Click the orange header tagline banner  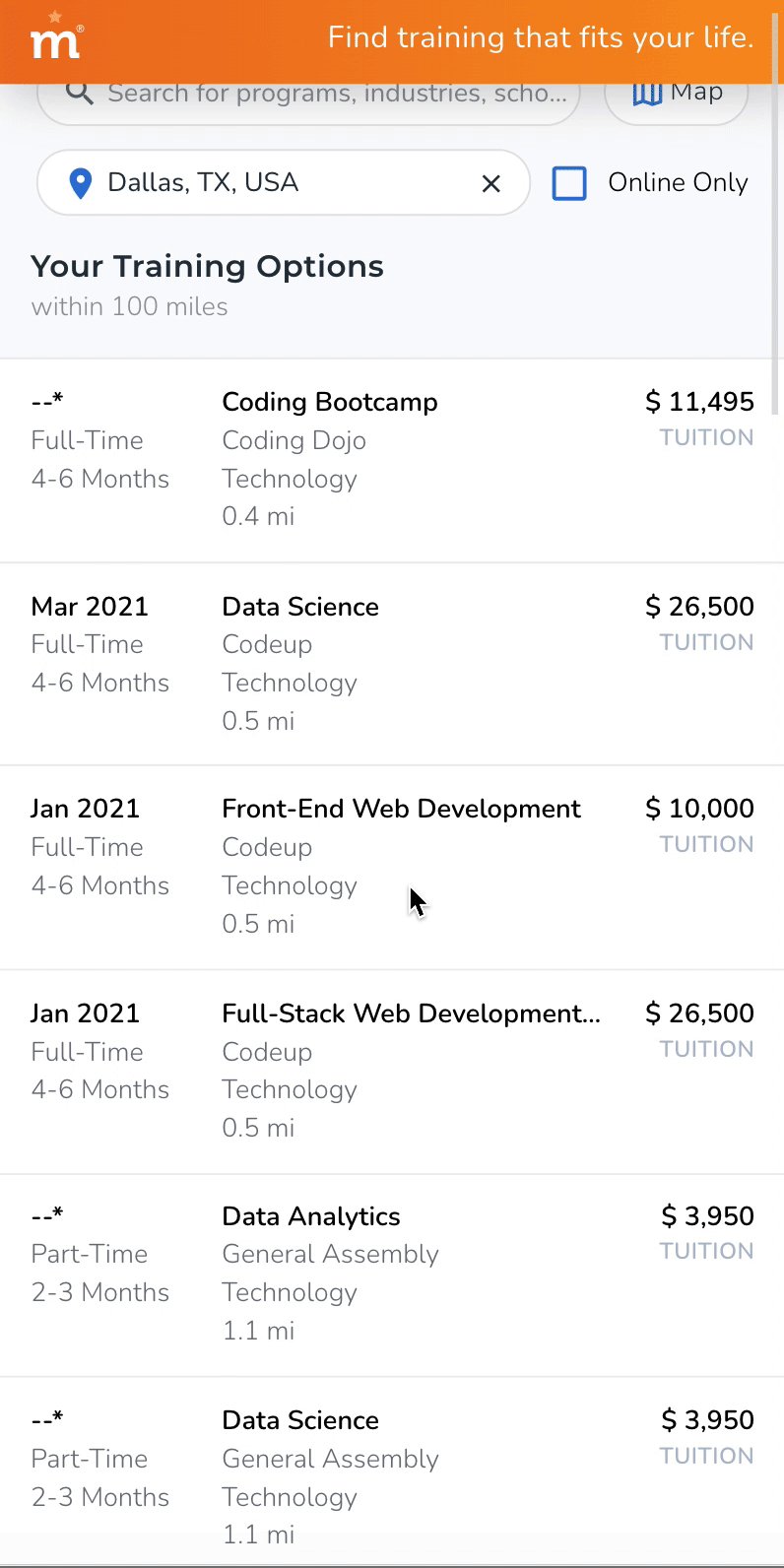pos(540,38)
